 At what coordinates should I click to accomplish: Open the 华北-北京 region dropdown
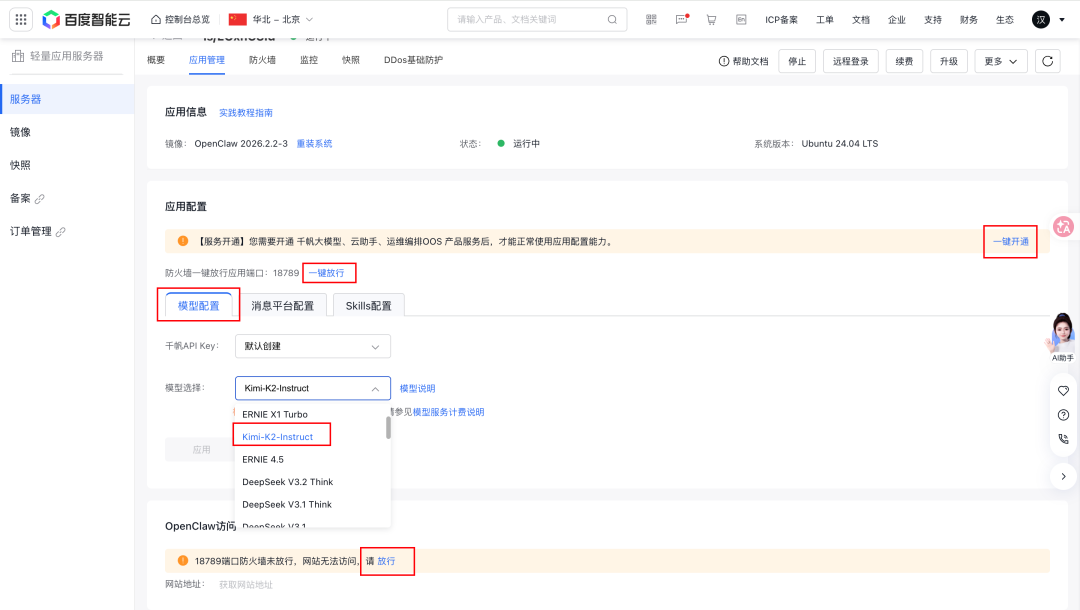pyautogui.click(x=280, y=18)
